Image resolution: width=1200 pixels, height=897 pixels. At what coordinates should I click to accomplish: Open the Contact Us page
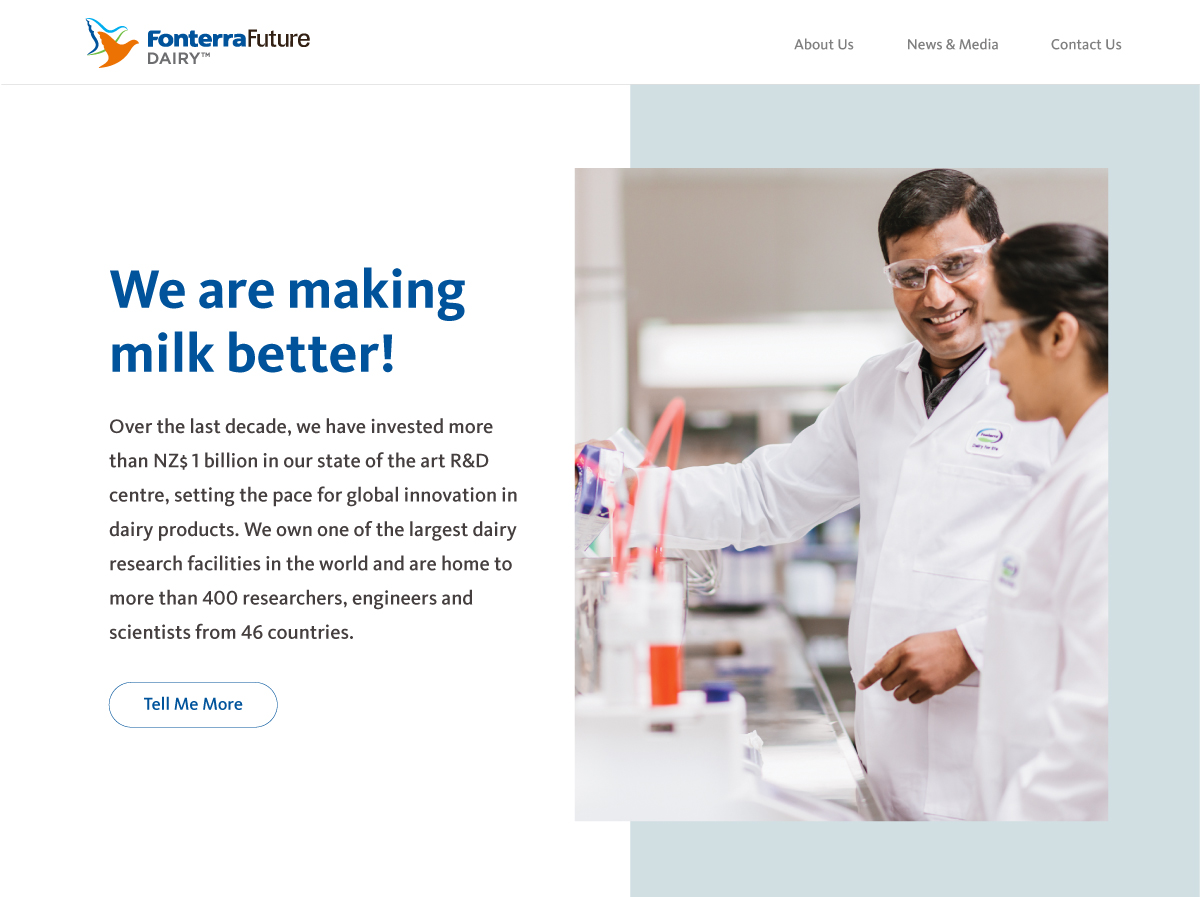(1086, 44)
